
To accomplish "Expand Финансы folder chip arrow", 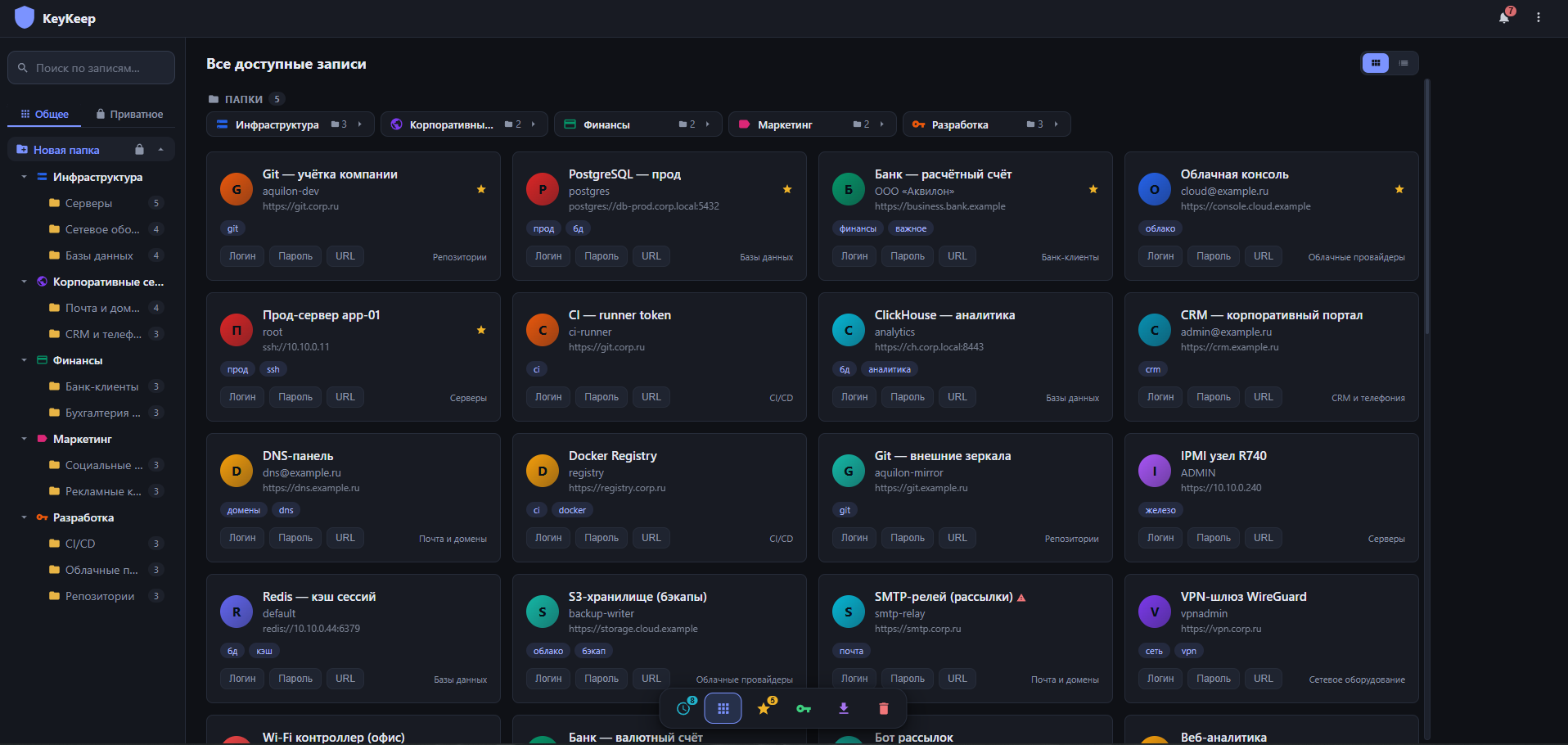I will tap(708, 124).
